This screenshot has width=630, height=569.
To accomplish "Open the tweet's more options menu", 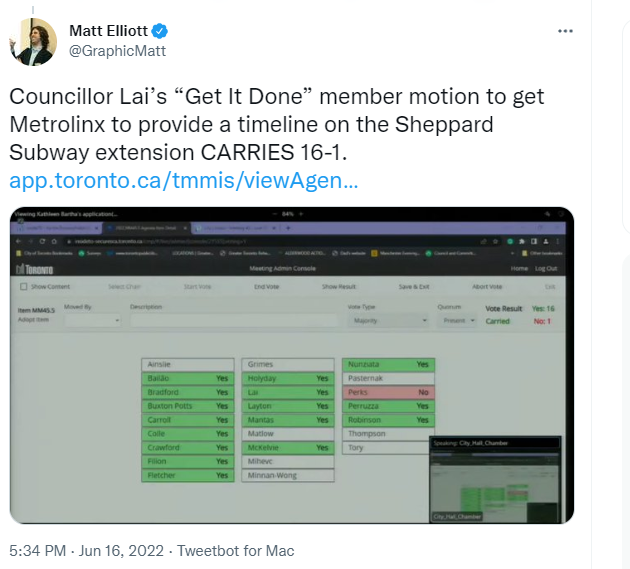I will point(565,30).
